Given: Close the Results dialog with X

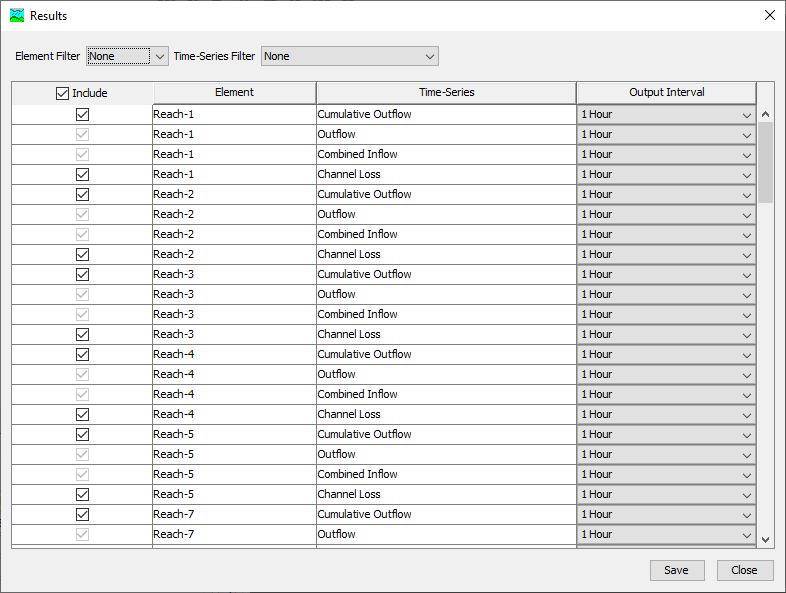Looking at the screenshot, I should point(770,15).
